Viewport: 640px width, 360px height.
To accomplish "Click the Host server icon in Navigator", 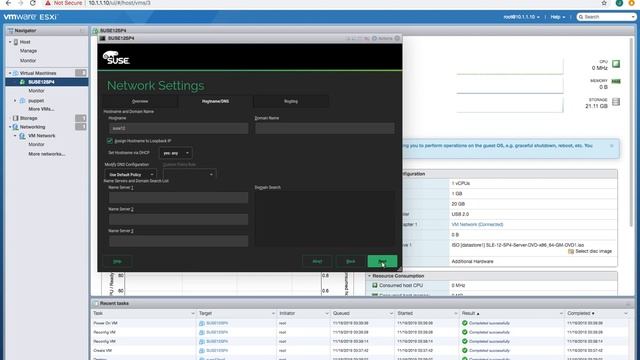I will click(16, 42).
